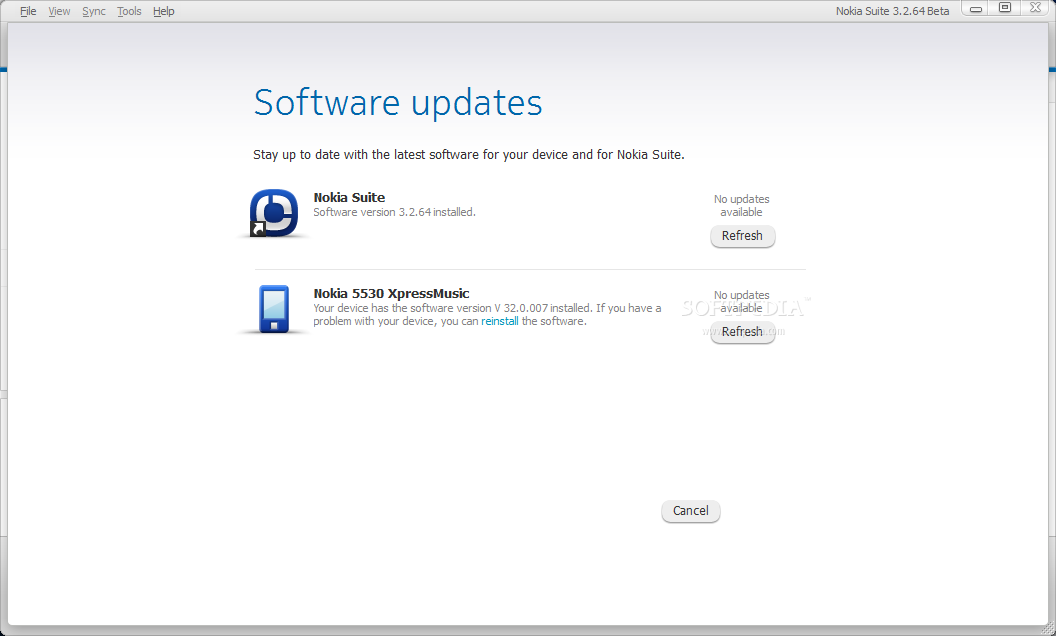
Task: Click the Nokia Suite application icon
Action: coord(273,213)
